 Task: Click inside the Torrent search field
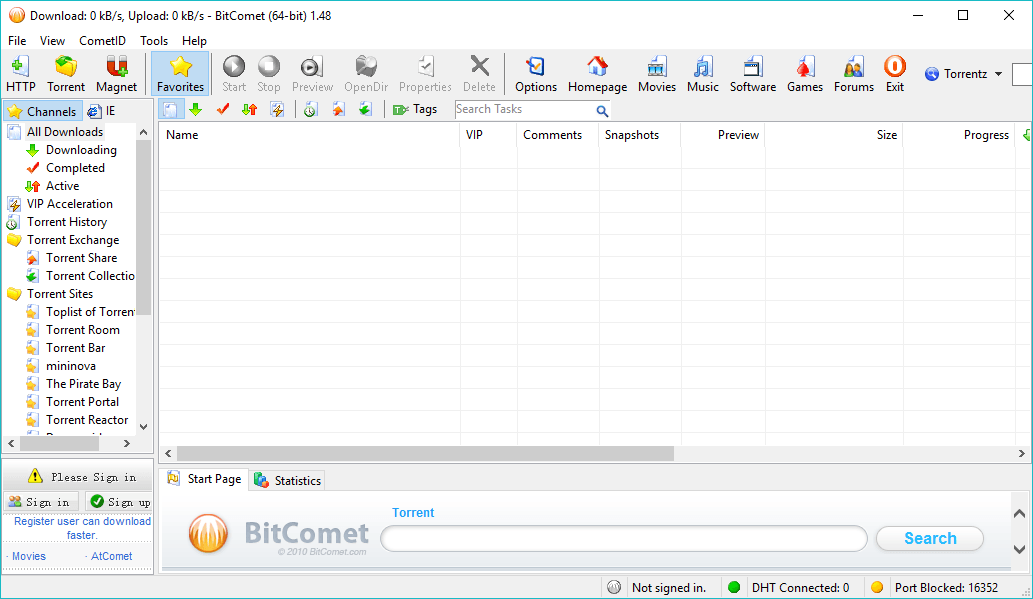[624, 538]
